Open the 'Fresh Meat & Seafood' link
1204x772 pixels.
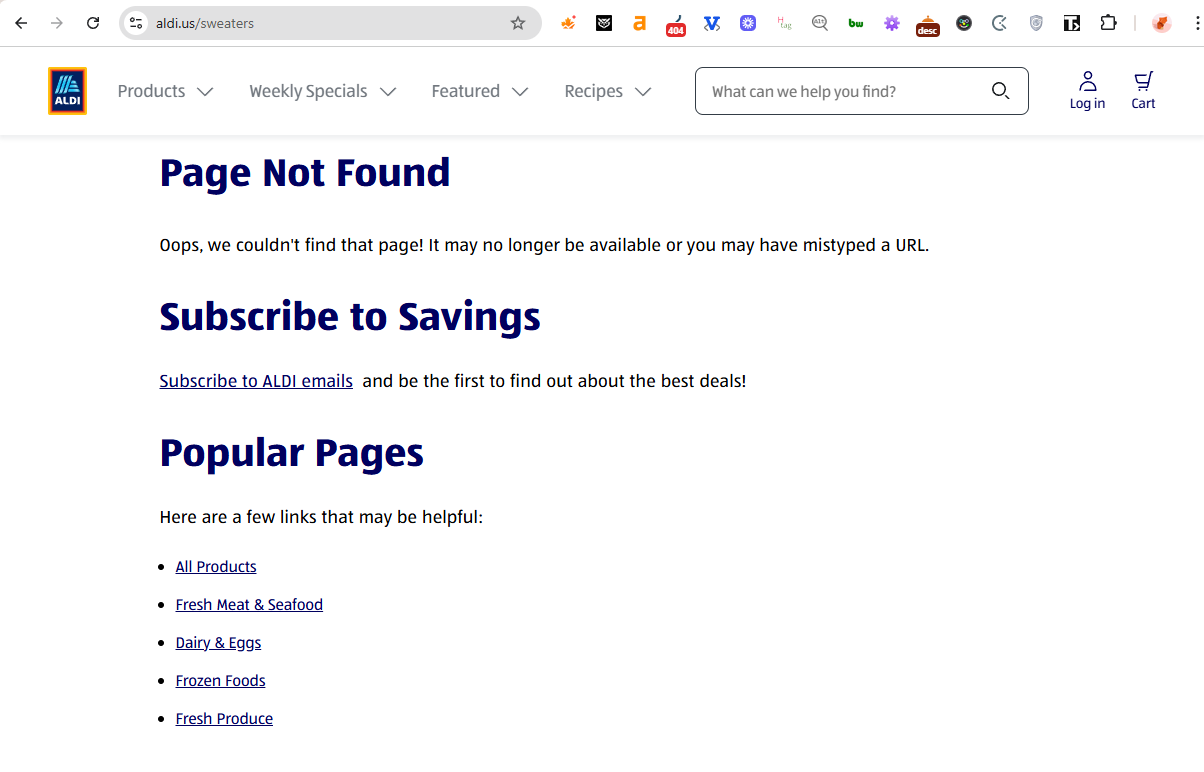point(249,605)
